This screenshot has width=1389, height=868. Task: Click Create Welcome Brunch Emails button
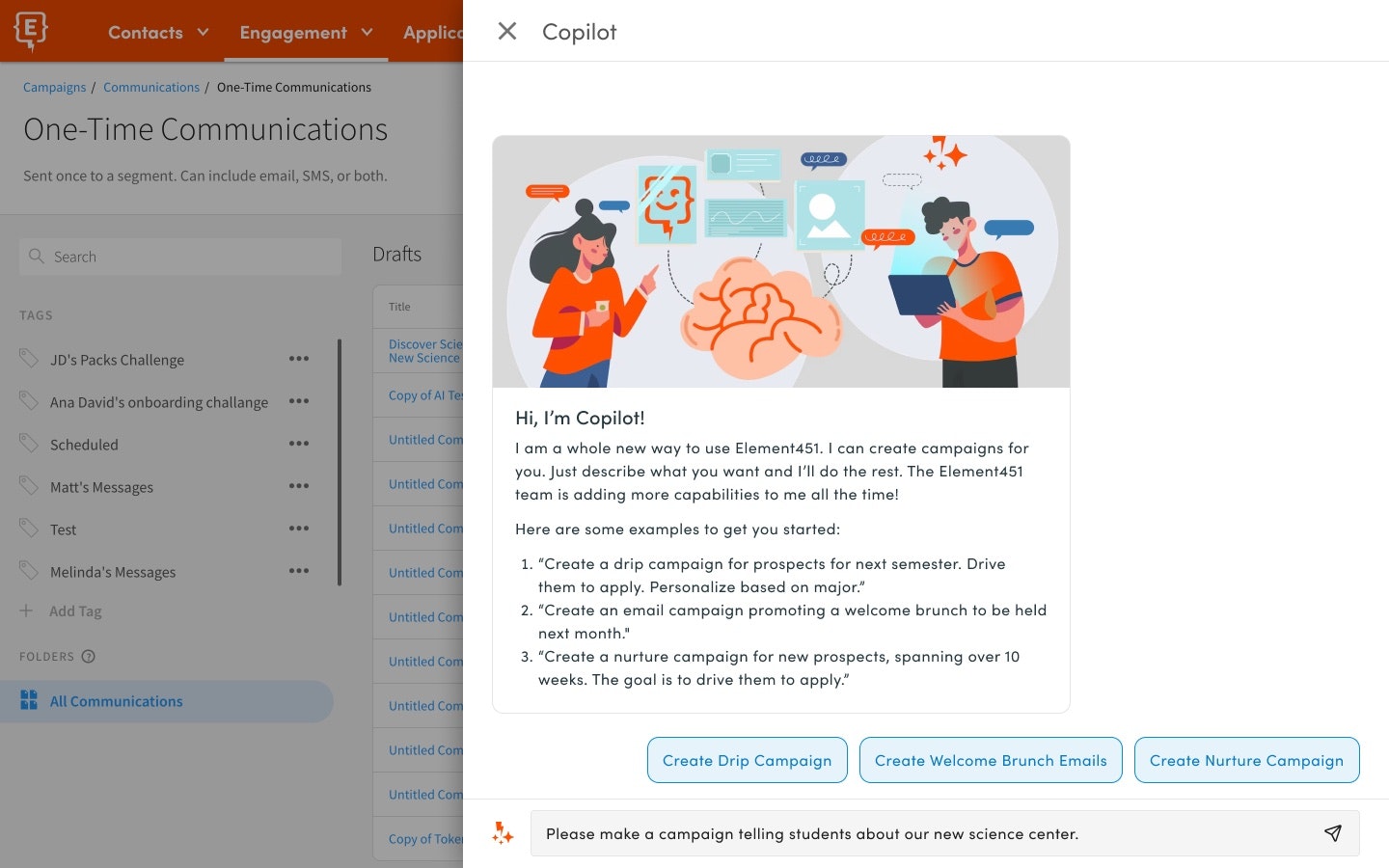click(991, 760)
